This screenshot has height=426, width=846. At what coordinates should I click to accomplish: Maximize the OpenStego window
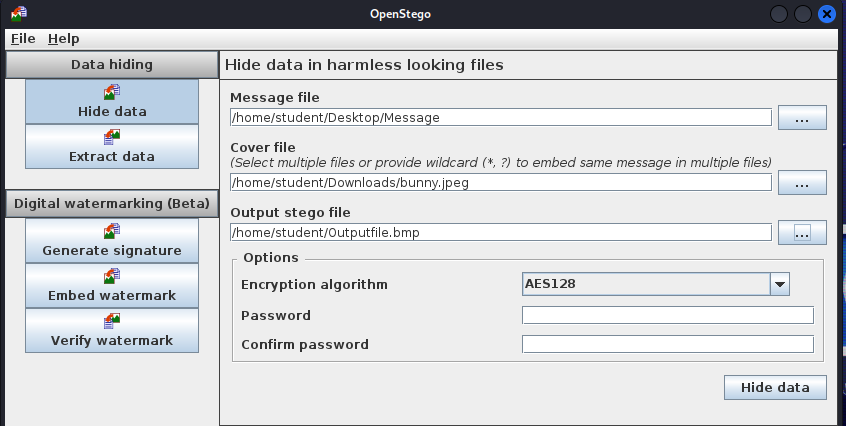pos(802,13)
